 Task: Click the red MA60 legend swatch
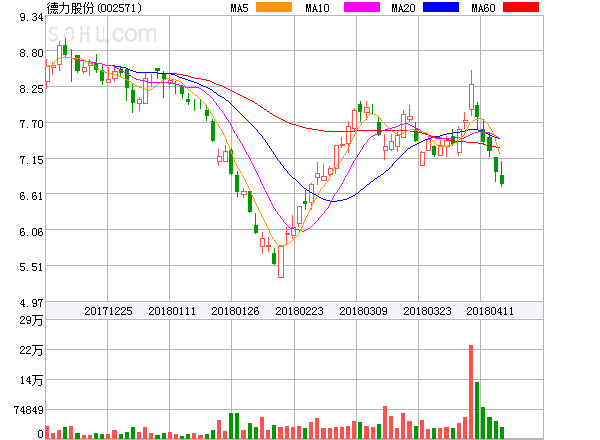point(521,7)
